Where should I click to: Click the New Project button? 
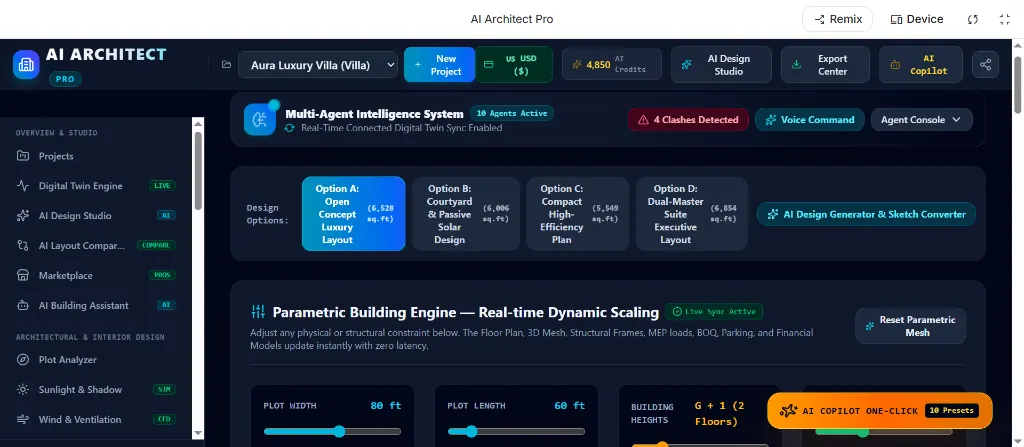pos(440,65)
